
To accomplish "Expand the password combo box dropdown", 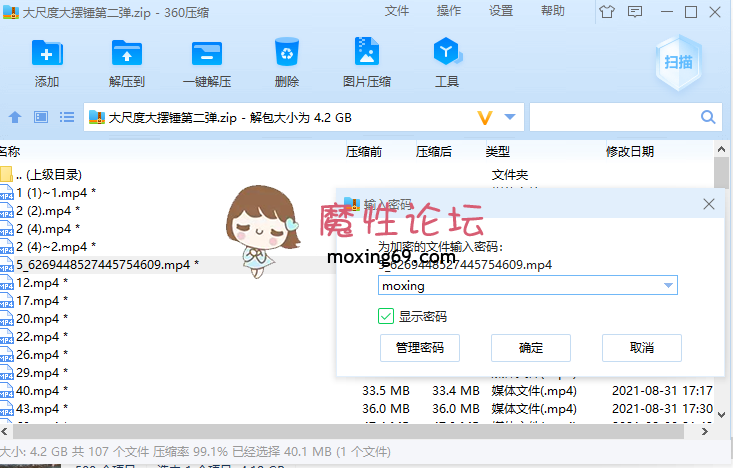I will pyautogui.click(x=668, y=286).
